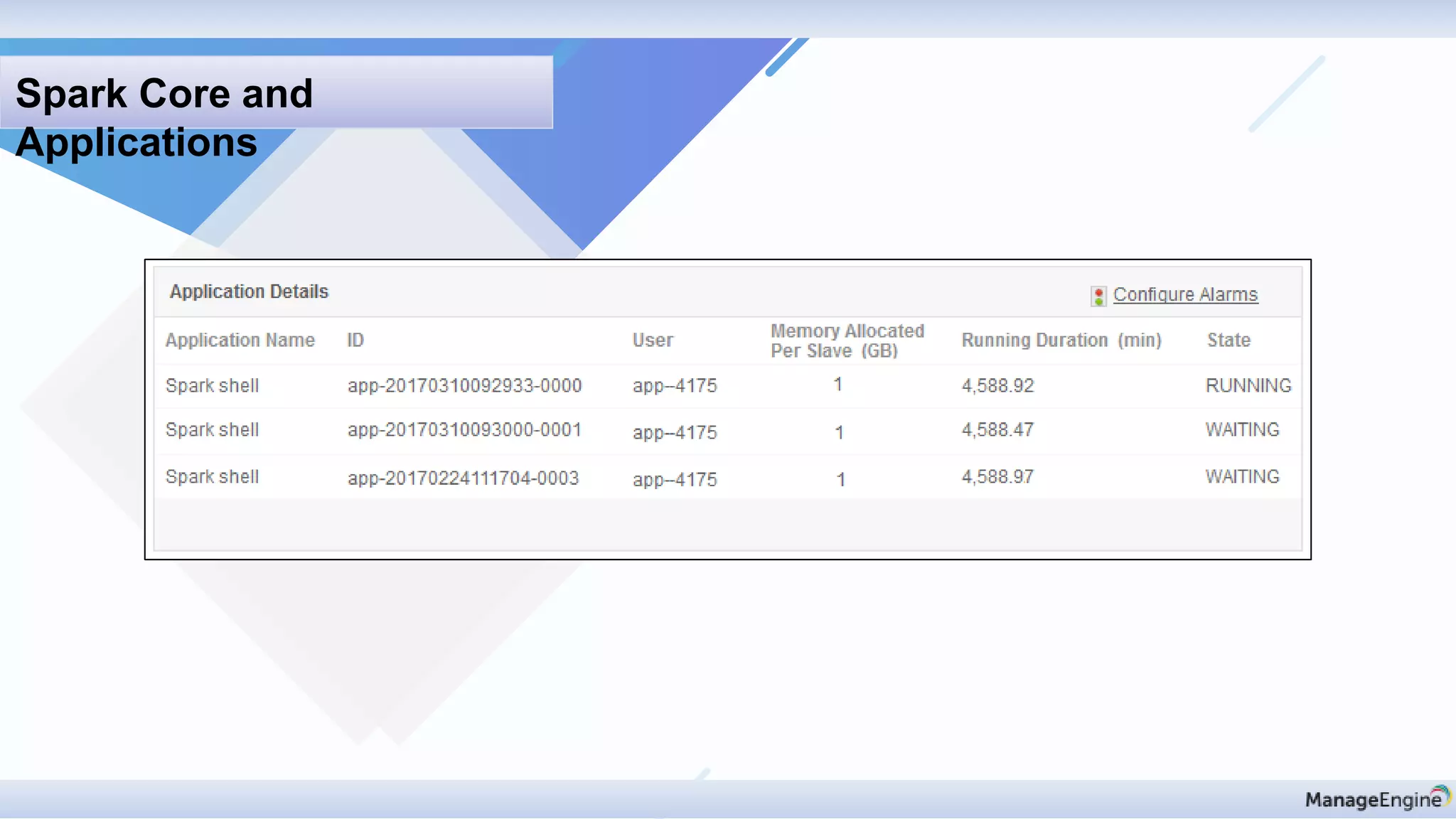
Task: Click WAITING state for app ending 0001
Action: coord(1242,430)
